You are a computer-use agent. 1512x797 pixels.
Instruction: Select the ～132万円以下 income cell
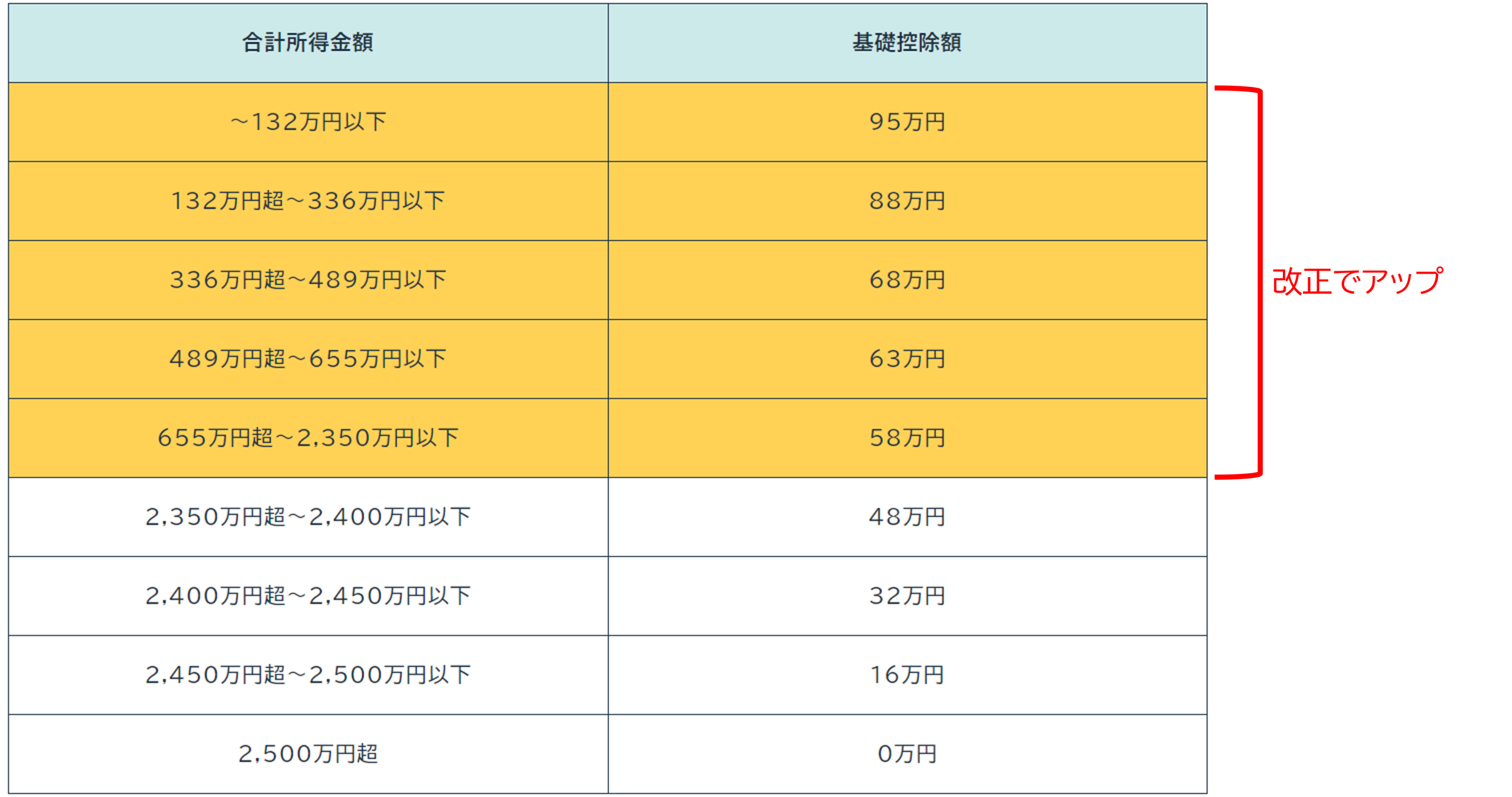[x=308, y=122]
